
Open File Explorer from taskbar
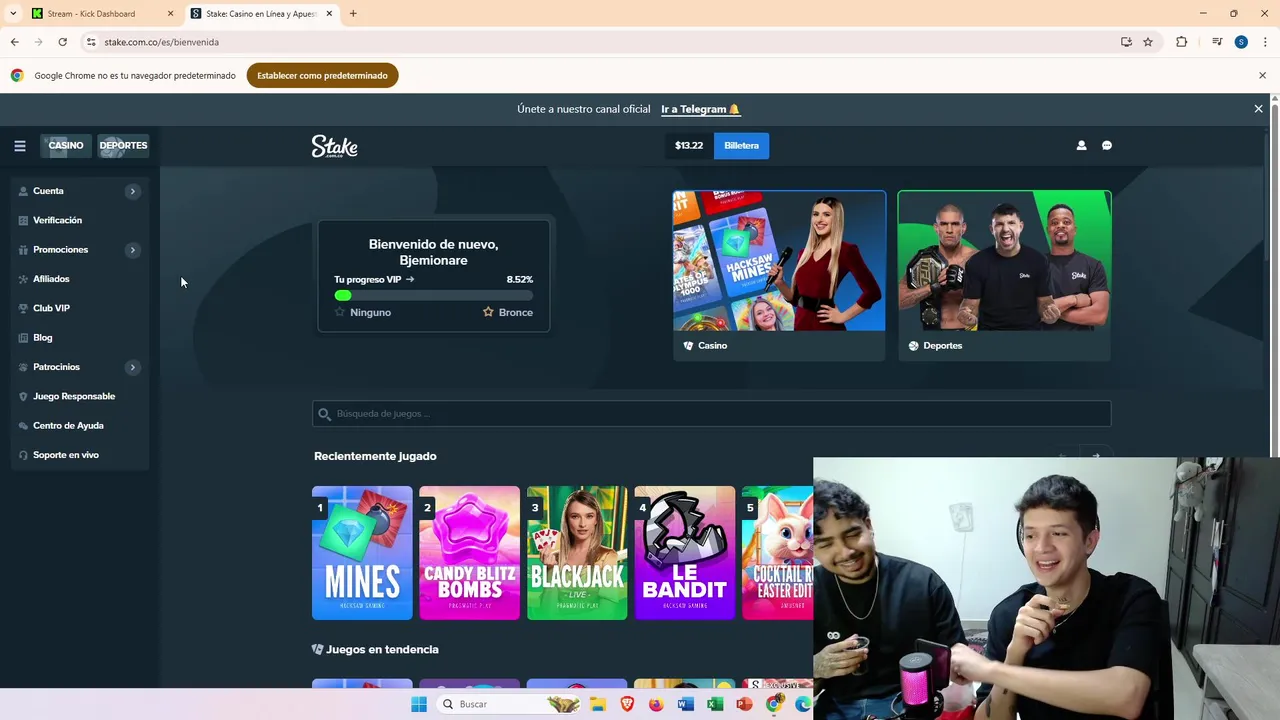pyautogui.click(x=598, y=704)
